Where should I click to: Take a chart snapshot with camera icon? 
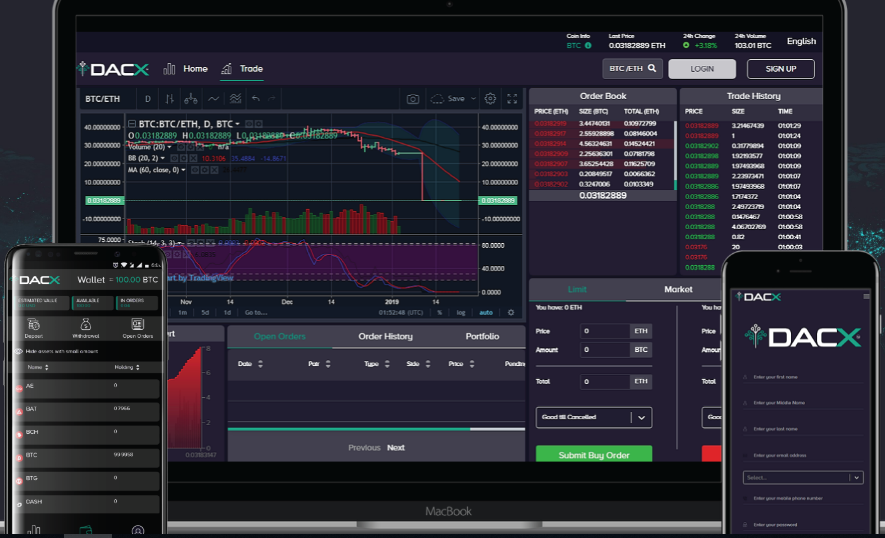pos(413,99)
